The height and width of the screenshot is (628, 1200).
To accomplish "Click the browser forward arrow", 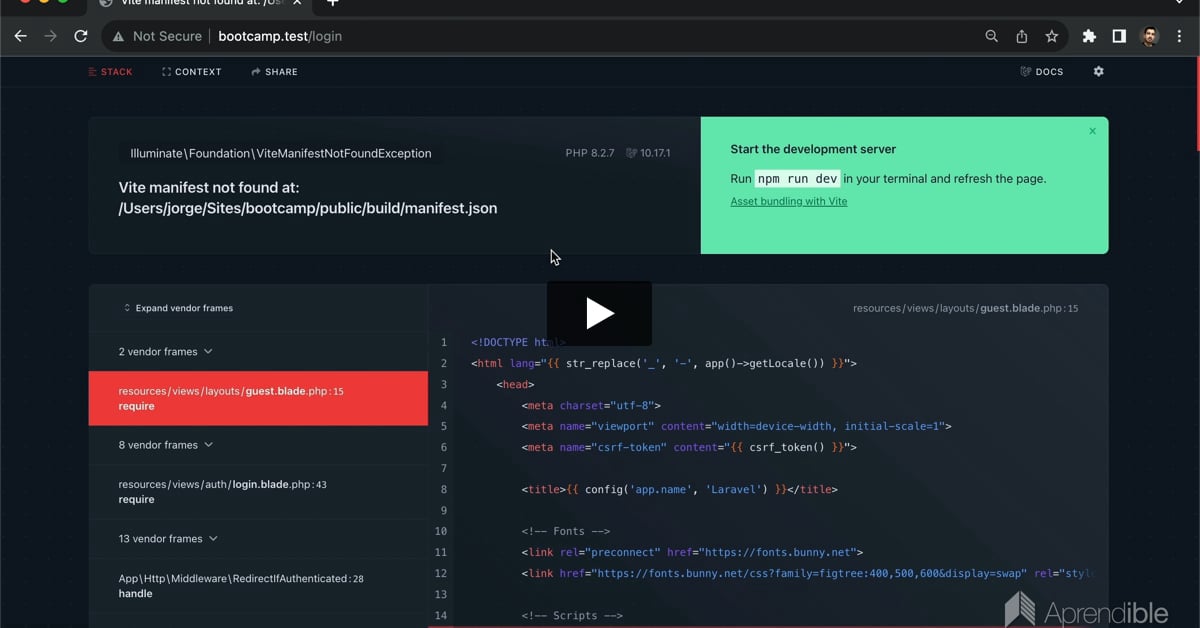I will coord(50,36).
